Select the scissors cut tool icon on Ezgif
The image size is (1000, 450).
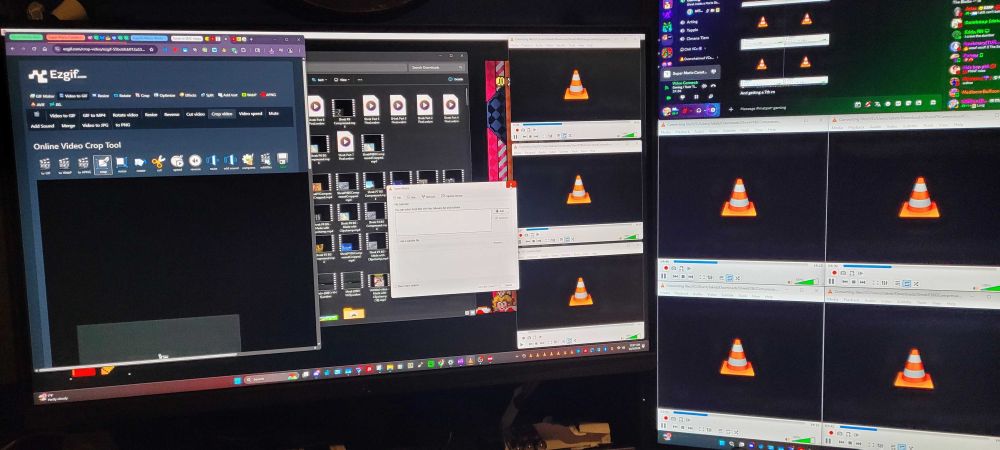click(158, 163)
